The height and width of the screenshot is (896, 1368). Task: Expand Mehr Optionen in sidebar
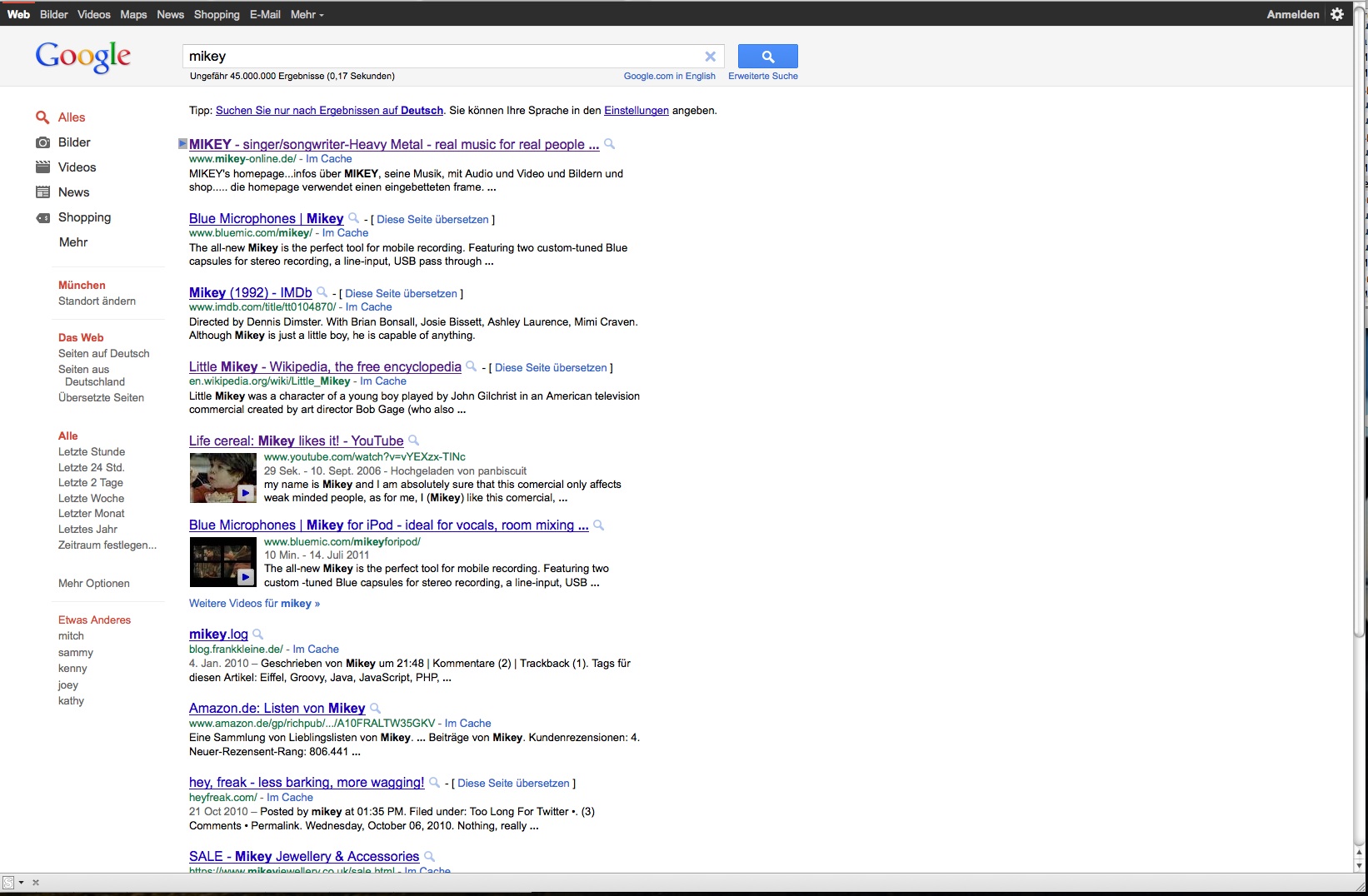(94, 584)
